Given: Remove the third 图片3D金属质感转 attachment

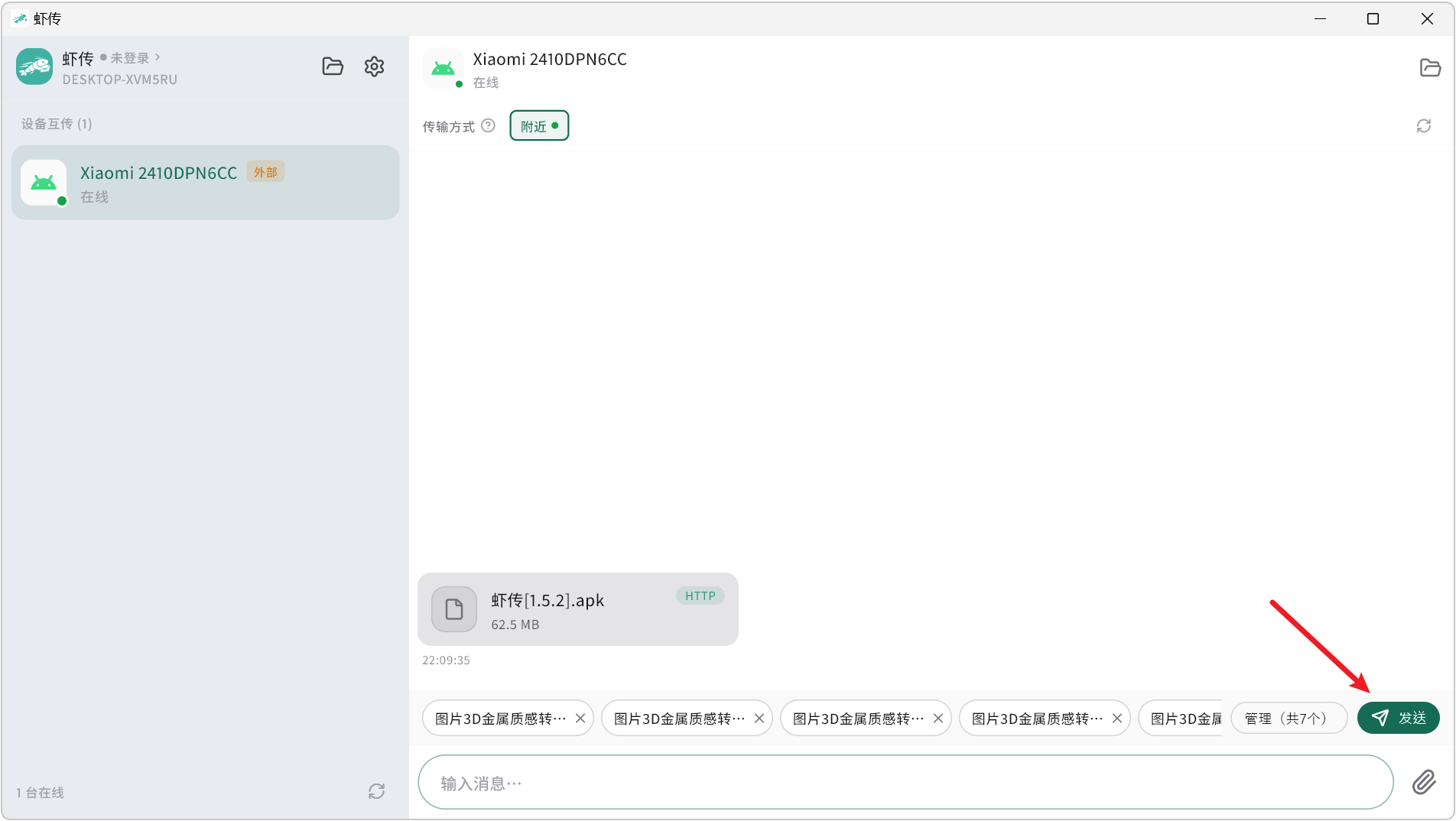Looking at the screenshot, I should [938, 719].
